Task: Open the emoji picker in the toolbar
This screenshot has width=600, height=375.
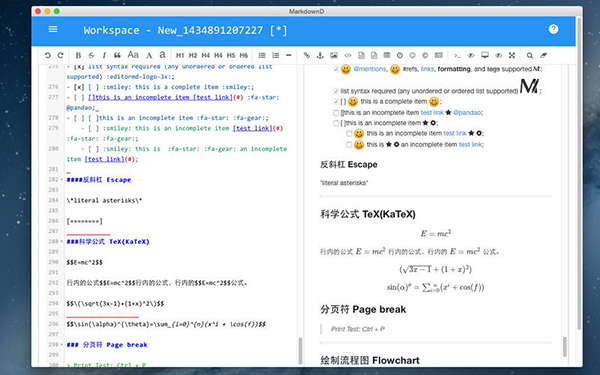Action: pos(412,55)
